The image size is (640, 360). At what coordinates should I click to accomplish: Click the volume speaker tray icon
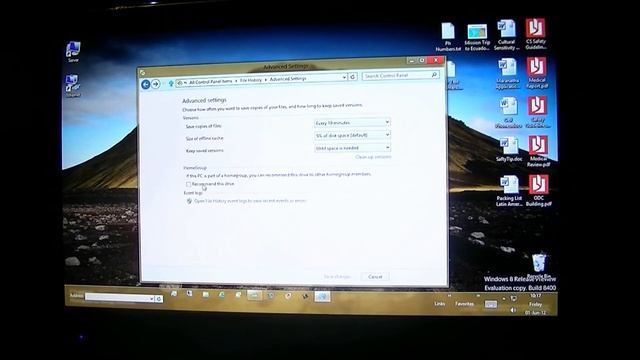click(513, 310)
